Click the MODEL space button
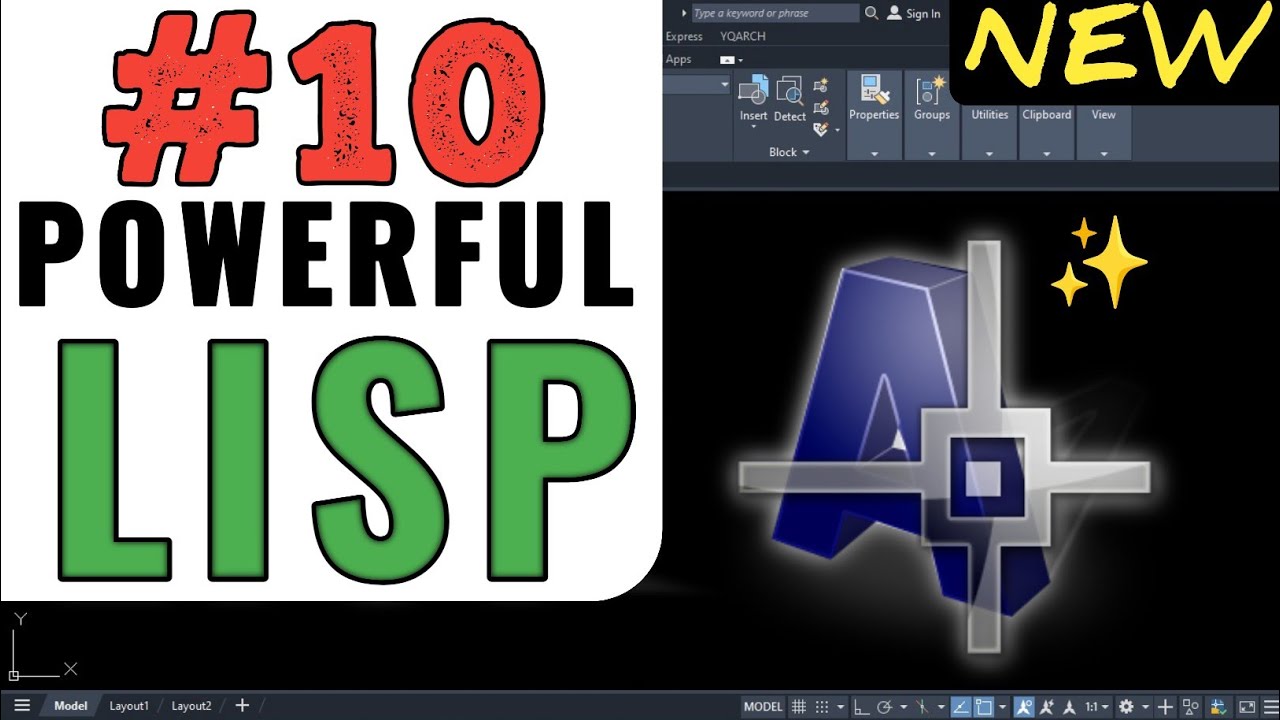Image resolution: width=1280 pixels, height=720 pixels. [763, 706]
